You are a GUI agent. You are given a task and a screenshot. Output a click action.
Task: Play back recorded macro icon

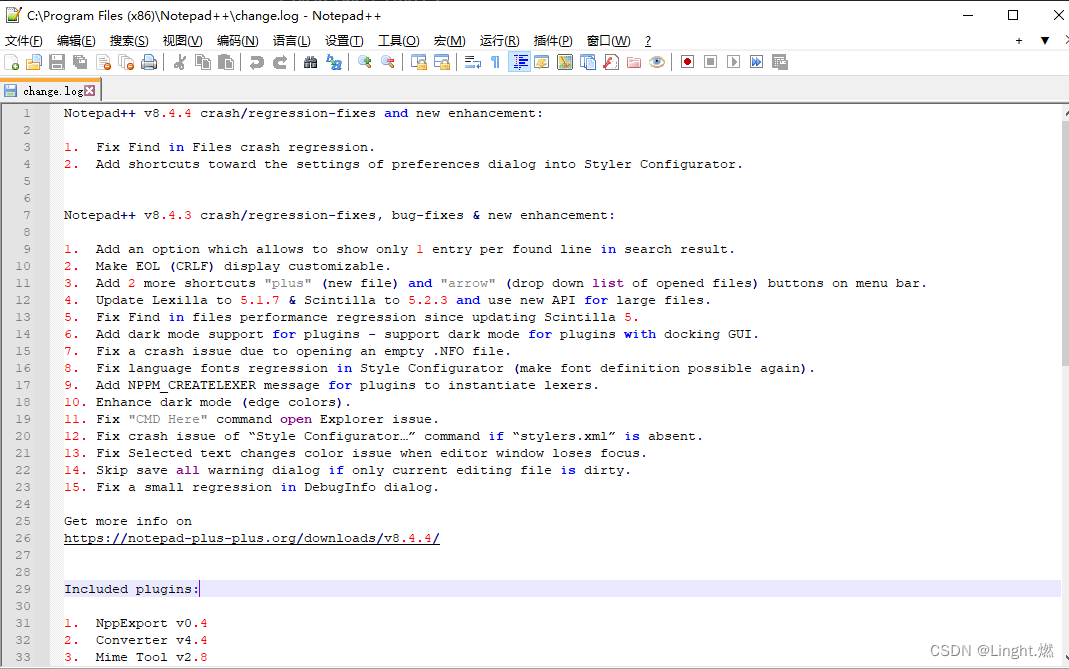click(734, 63)
